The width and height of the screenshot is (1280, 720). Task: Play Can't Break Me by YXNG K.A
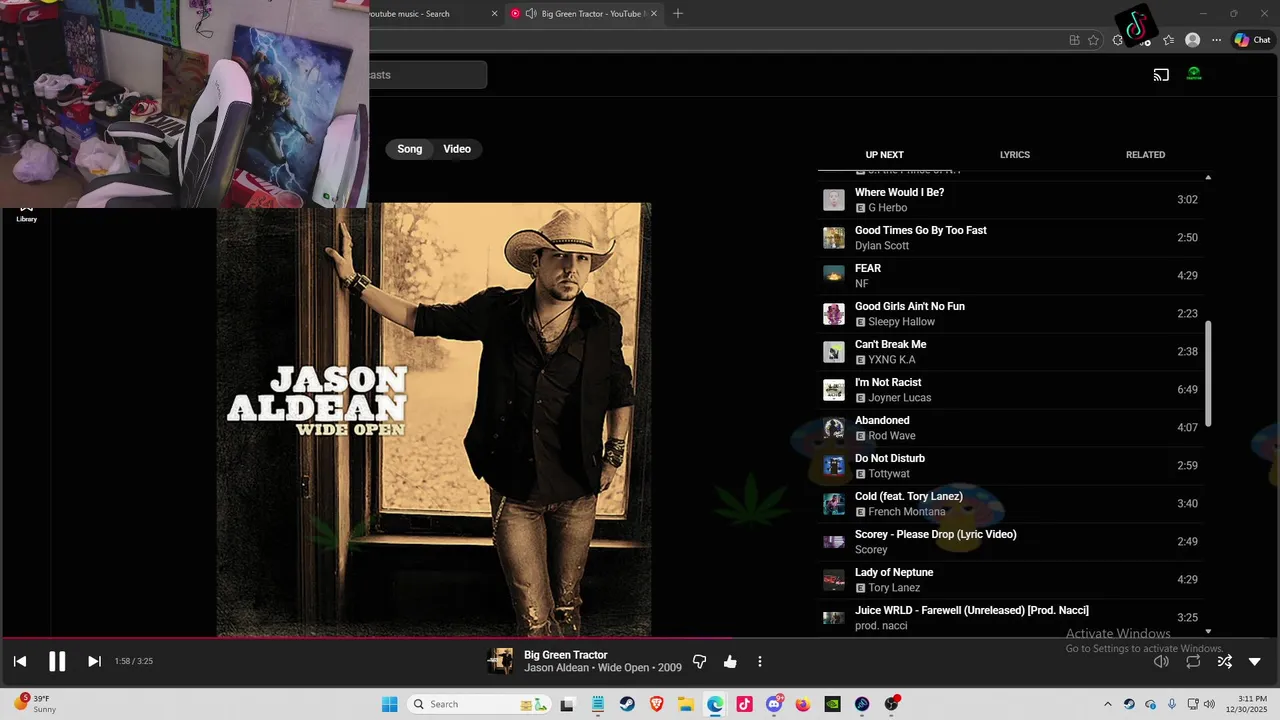coord(1011,352)
